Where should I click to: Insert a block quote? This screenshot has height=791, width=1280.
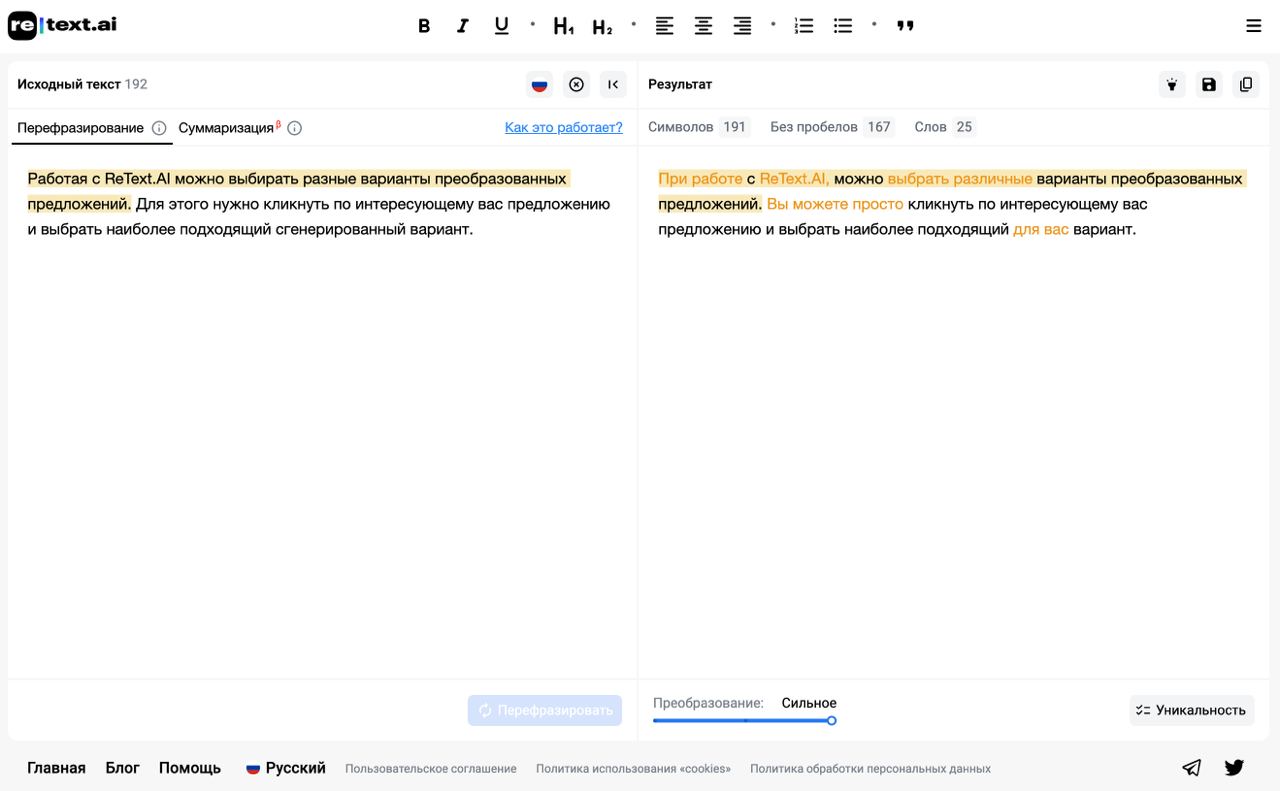pos(905,26)
